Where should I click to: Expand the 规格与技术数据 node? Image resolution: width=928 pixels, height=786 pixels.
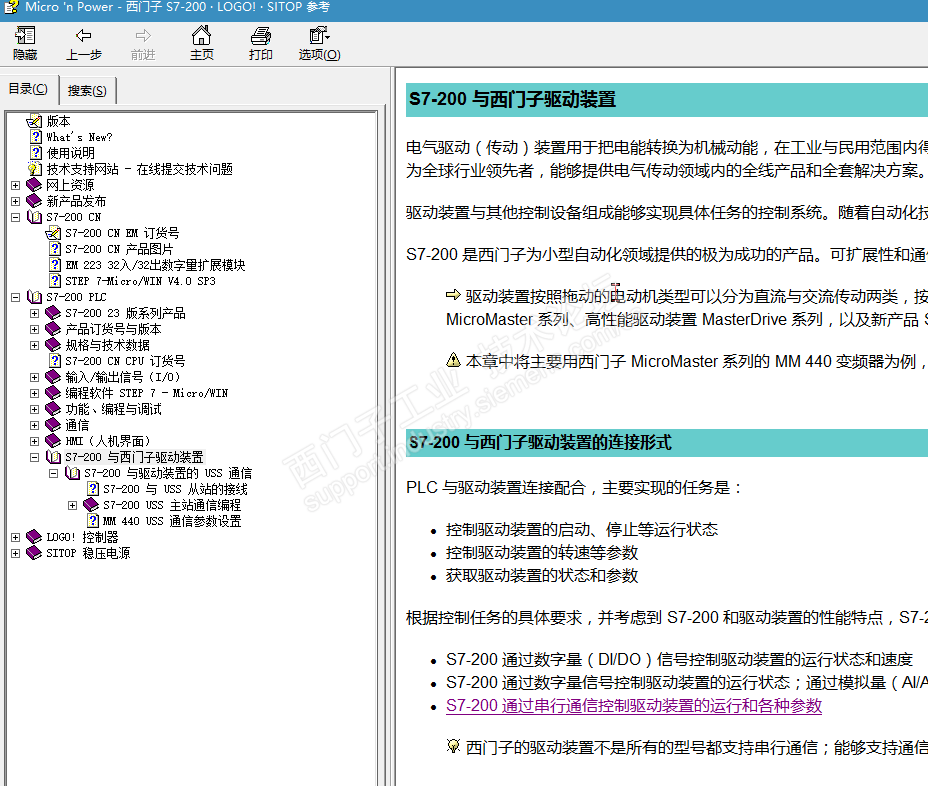coord(34,345)
